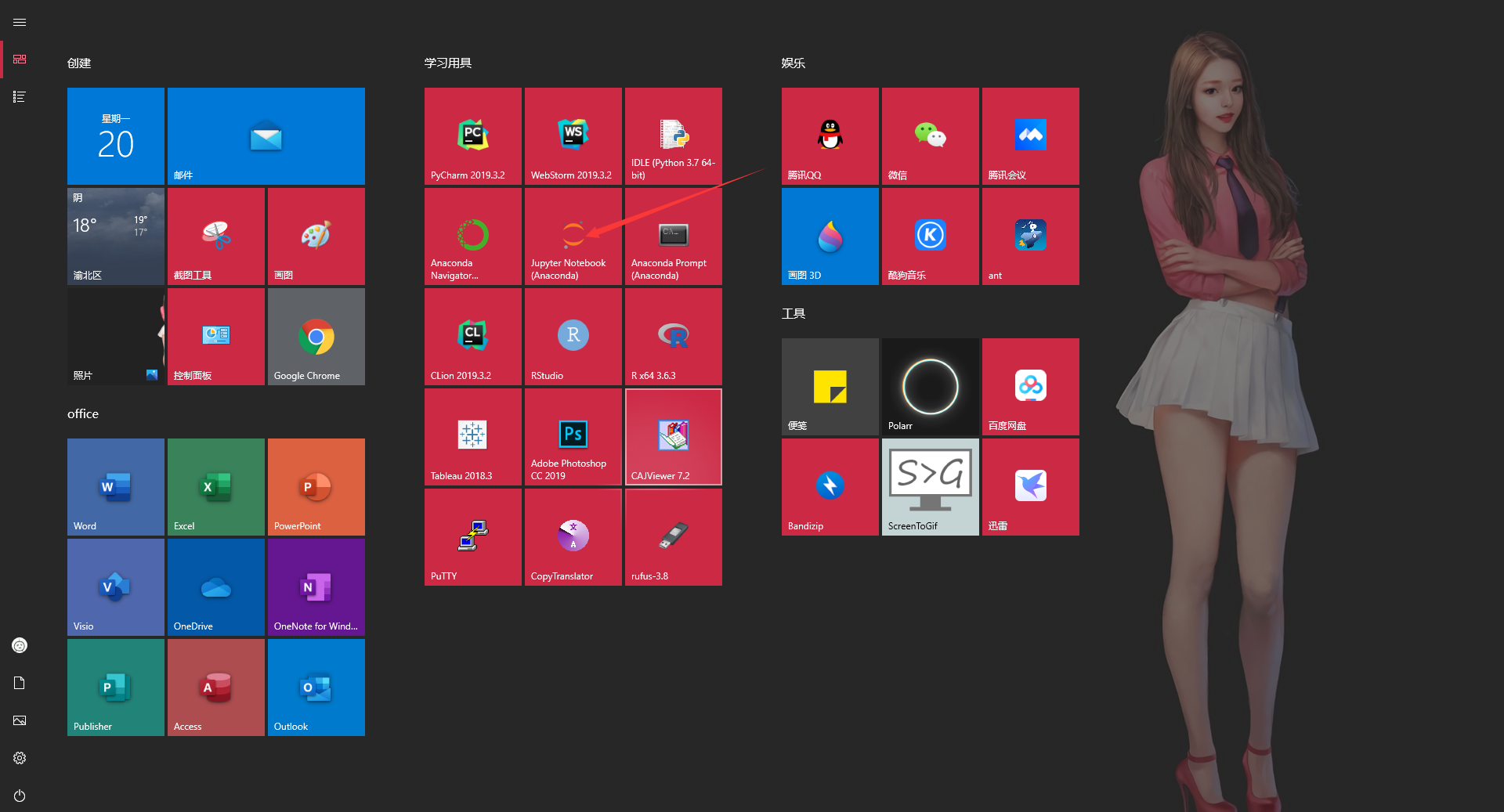Image resolution: width=1504 pixels, height=812 pixels.
Task: Open the Pictures sidebar shortcut
Action: tap(20, 720)
